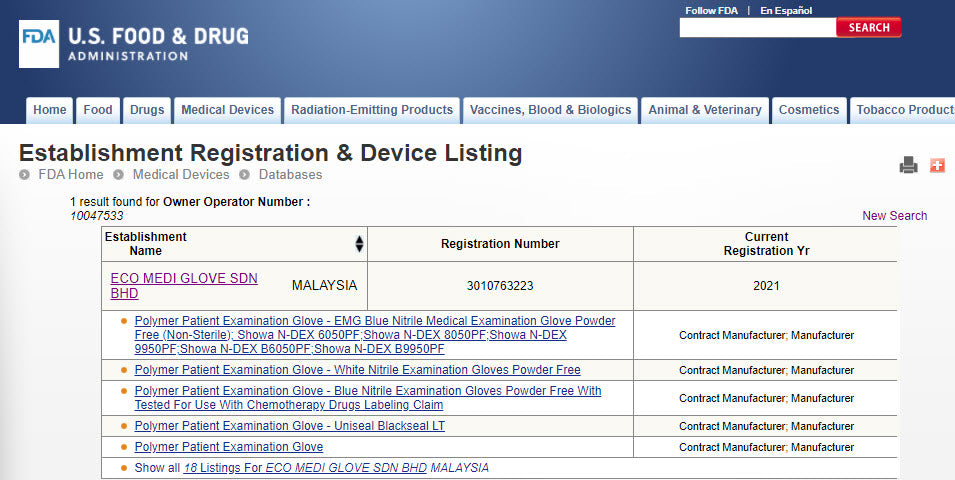Open the Follow FDA link
This screenshot has height=480, width=955.
point(711,11)
